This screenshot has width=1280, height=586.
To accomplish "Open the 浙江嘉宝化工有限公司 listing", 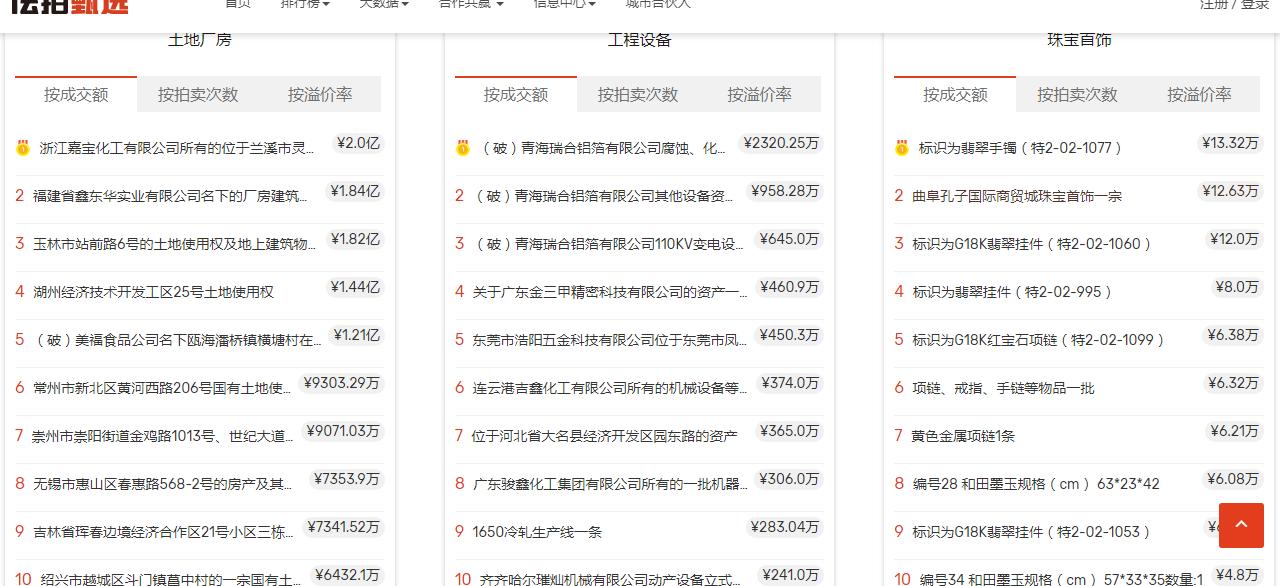I will 178,148.
